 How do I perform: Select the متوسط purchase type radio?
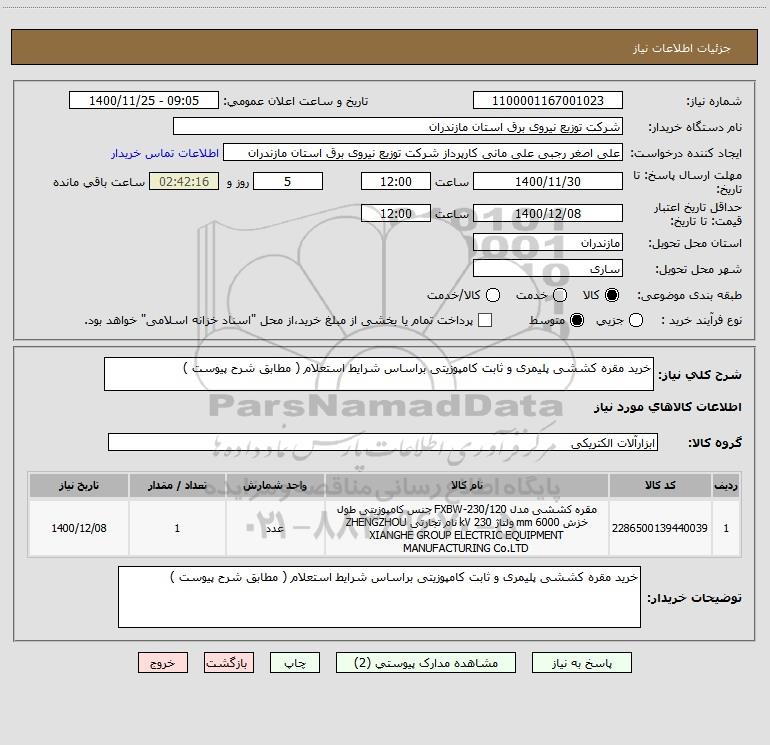click(577, 320)
